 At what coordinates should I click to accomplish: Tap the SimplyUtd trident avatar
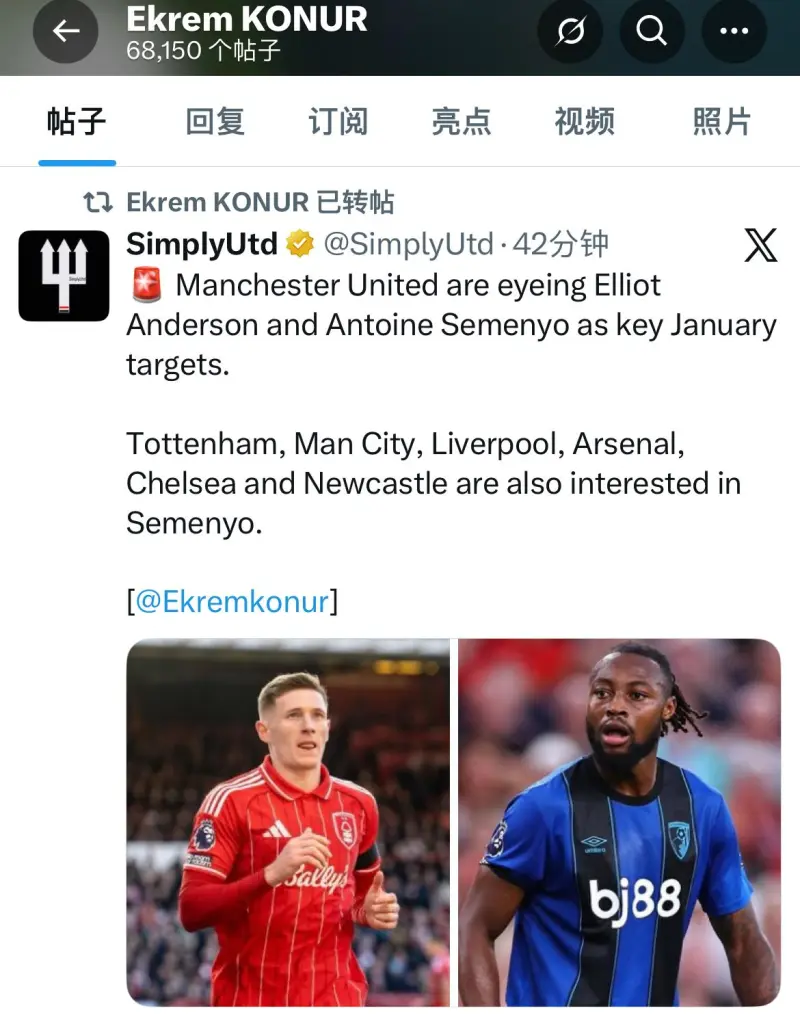[64, 275]
